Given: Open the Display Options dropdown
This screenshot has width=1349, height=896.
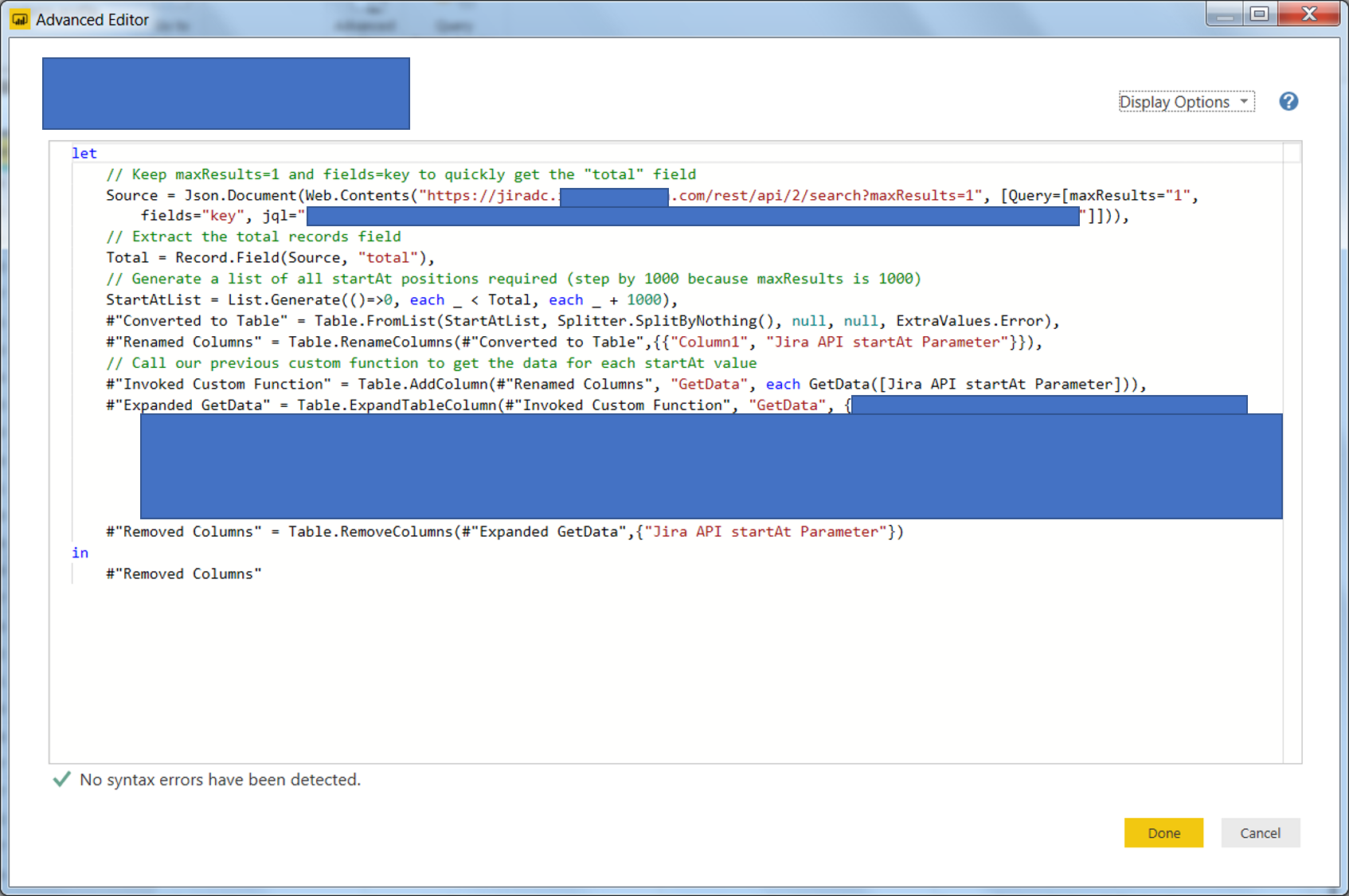Looking at the screenshot, I should coord(1186,102).
